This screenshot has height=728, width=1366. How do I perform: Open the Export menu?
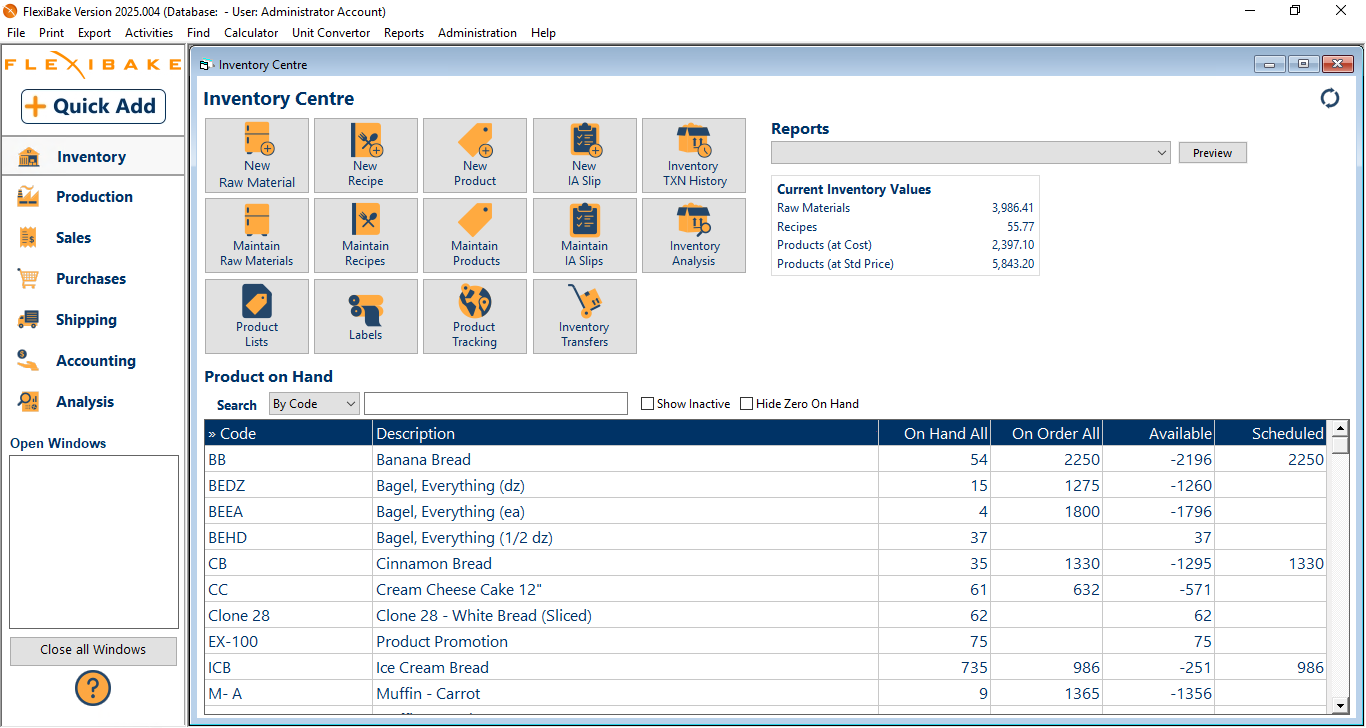click(95, 33)
